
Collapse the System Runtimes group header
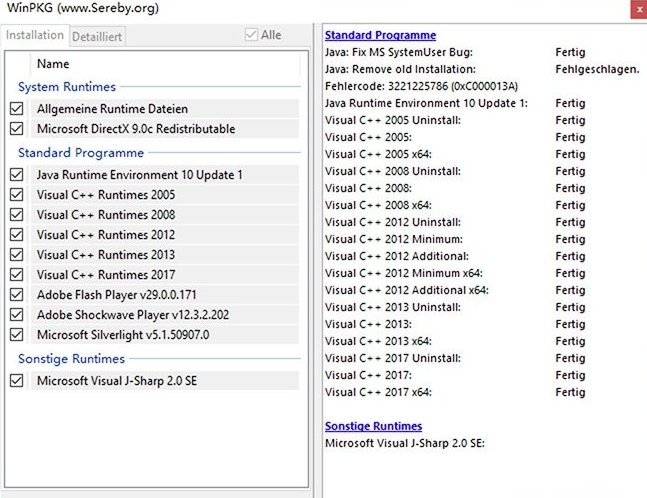[x=67, y=87]
